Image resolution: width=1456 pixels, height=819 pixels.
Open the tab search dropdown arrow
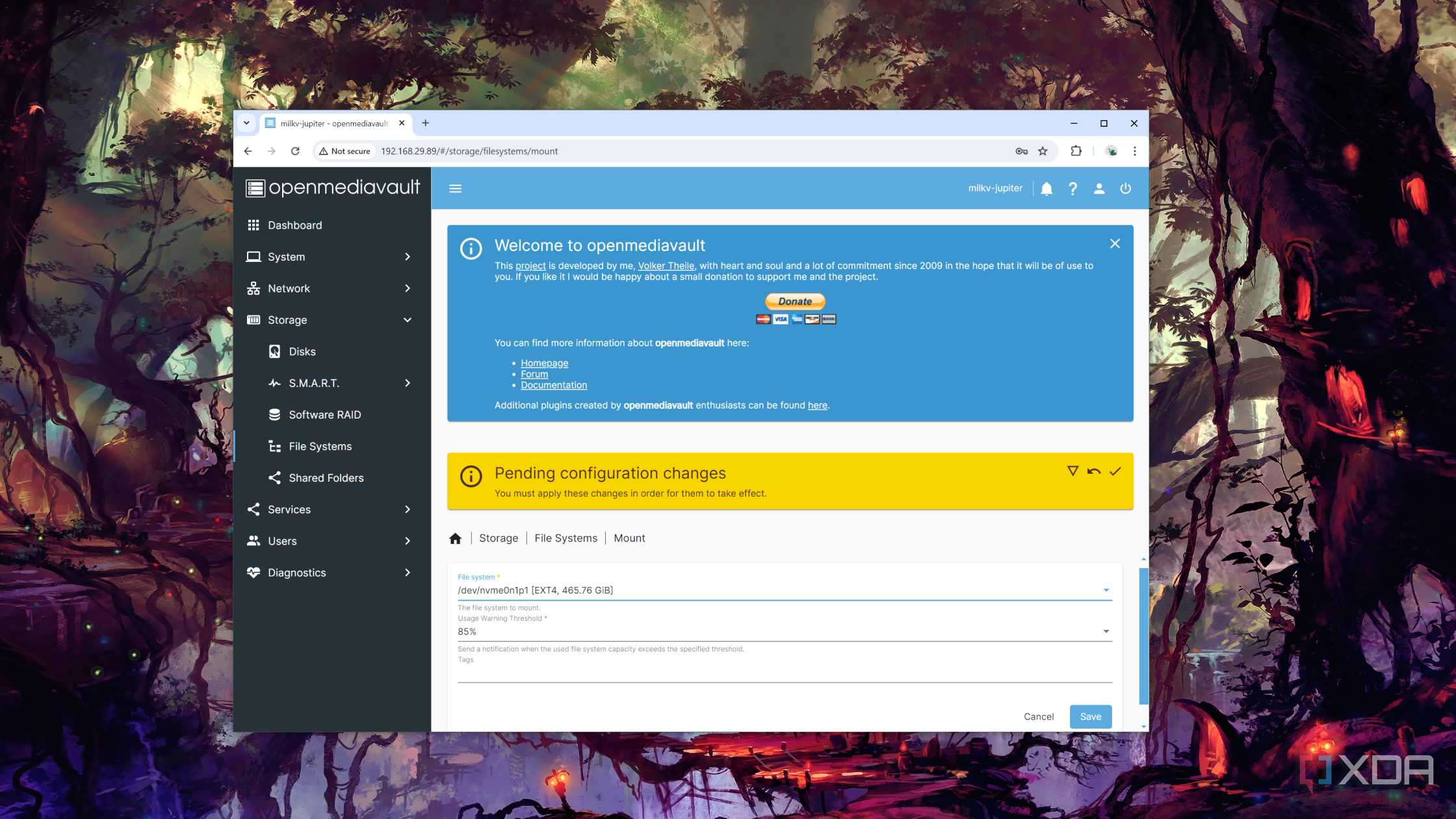(246, 123)
